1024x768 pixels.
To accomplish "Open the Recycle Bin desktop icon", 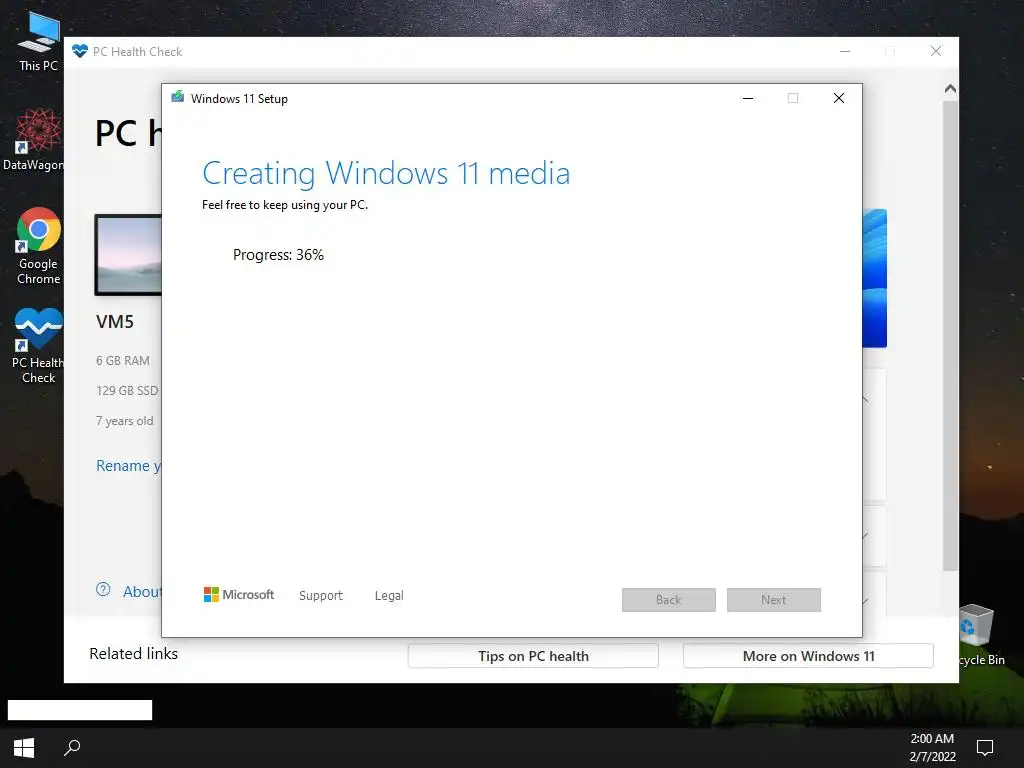I will coord(981,635).
